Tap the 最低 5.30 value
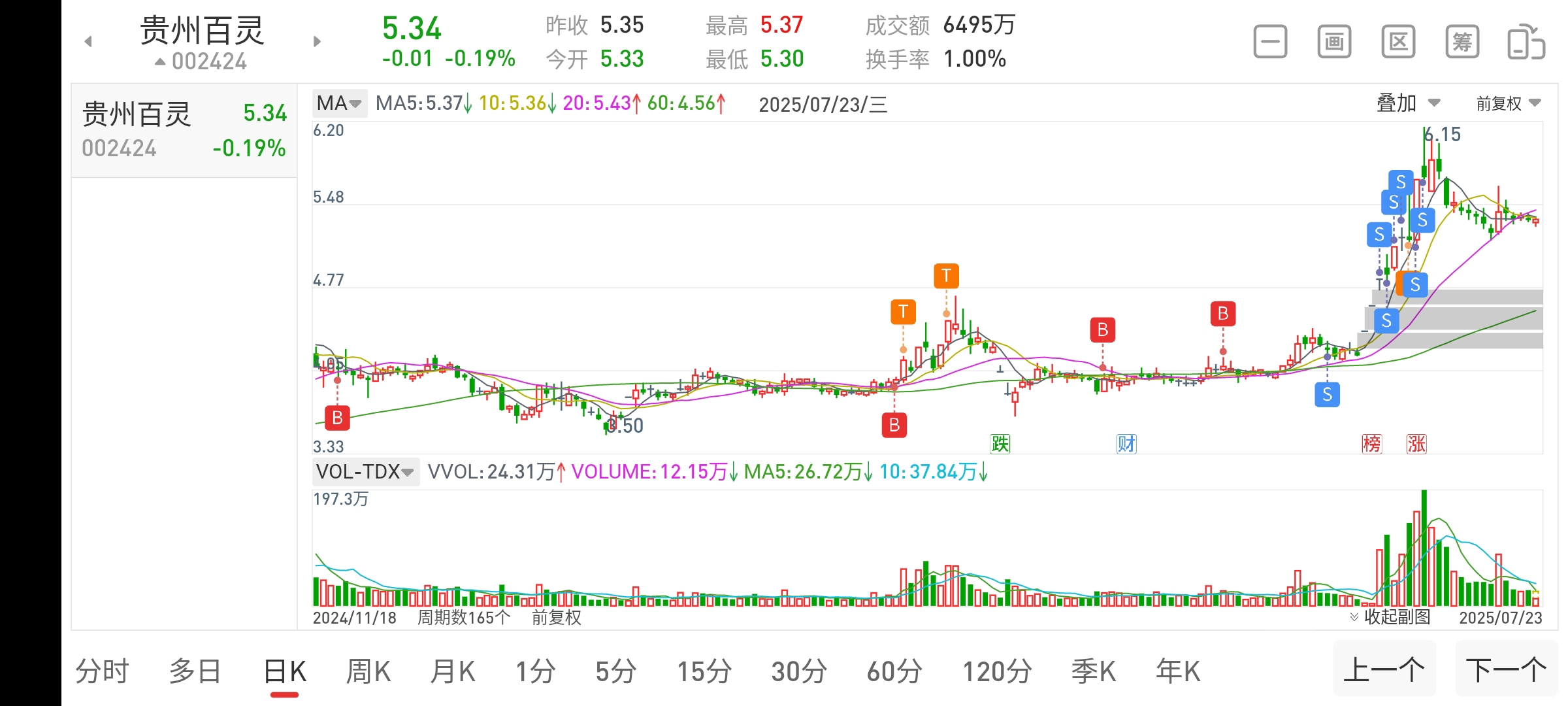Viewport: 1568px width, 706px height. [782, 59]
